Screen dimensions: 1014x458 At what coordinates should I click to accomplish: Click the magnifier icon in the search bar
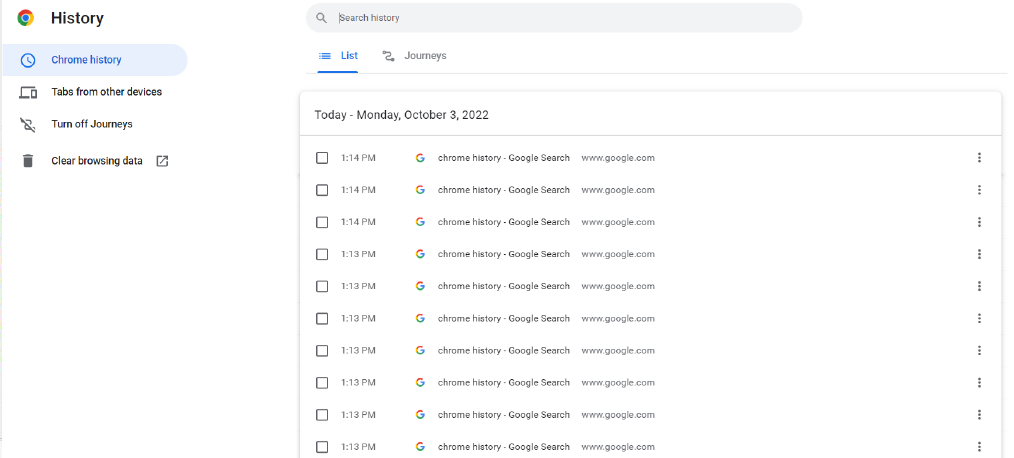pyautogui.click(x=321, y=18)
